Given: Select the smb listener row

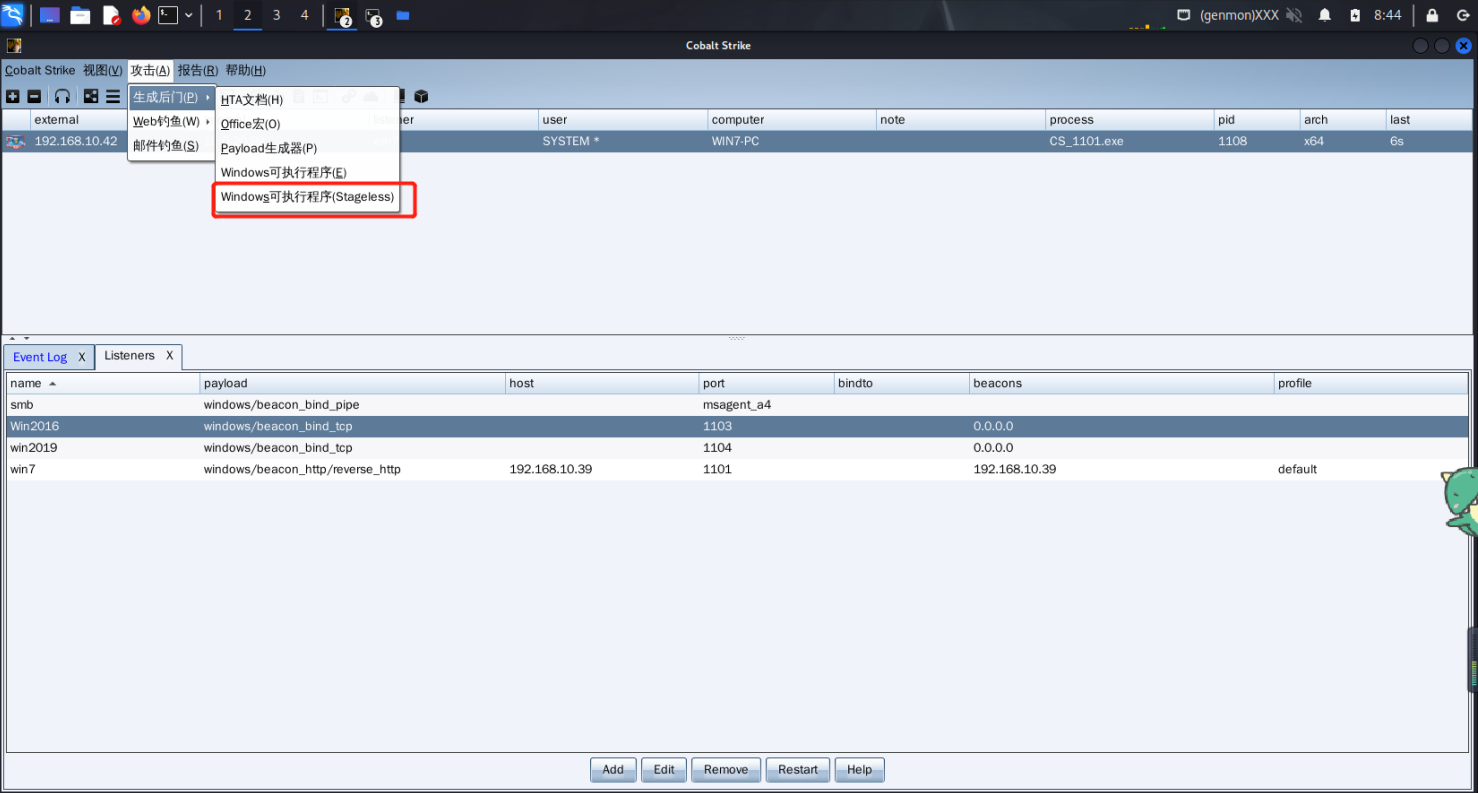Looking at the screenshot, I should 738,405.
